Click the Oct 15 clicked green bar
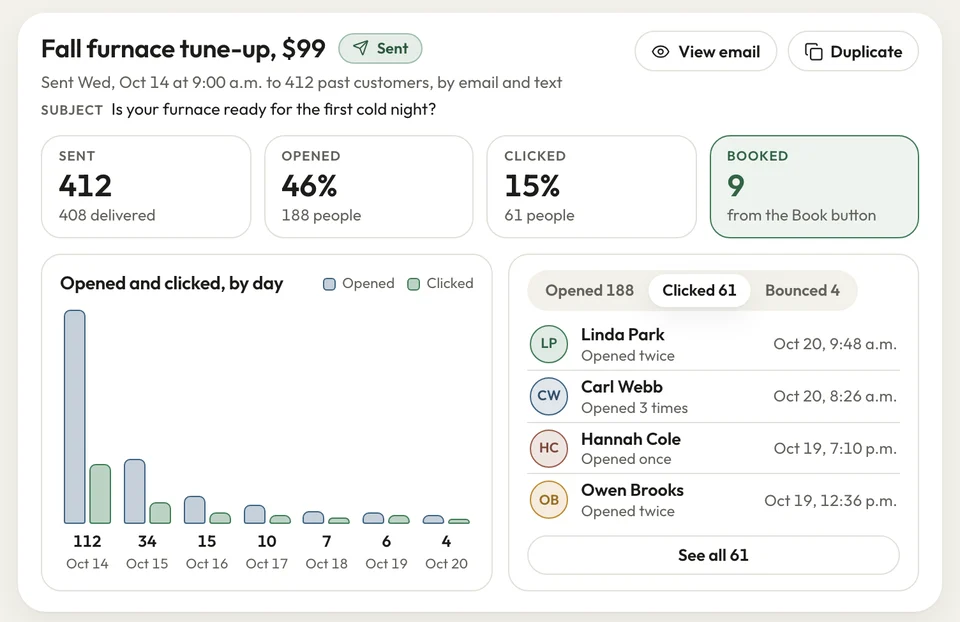 160,513
